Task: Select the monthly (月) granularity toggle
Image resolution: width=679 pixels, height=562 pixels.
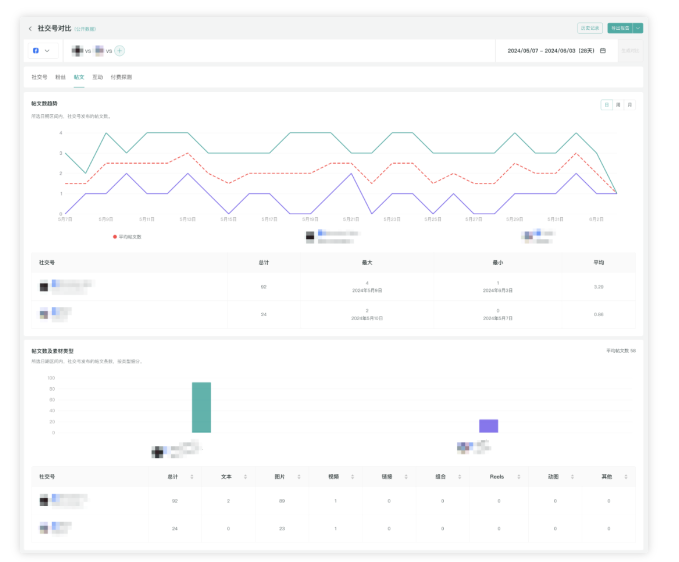Action: 630,105
